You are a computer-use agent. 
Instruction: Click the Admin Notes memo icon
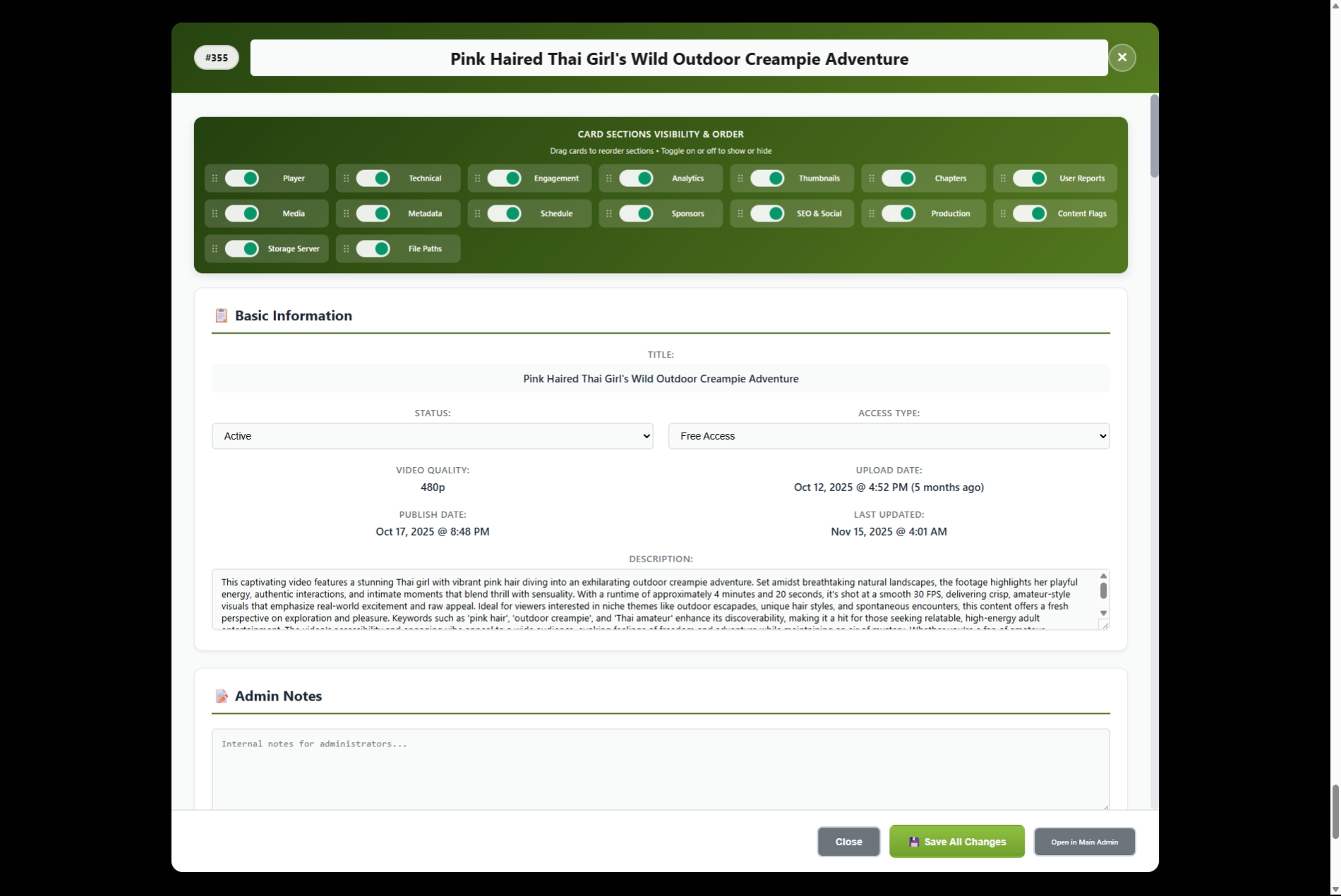pos(222,696)
